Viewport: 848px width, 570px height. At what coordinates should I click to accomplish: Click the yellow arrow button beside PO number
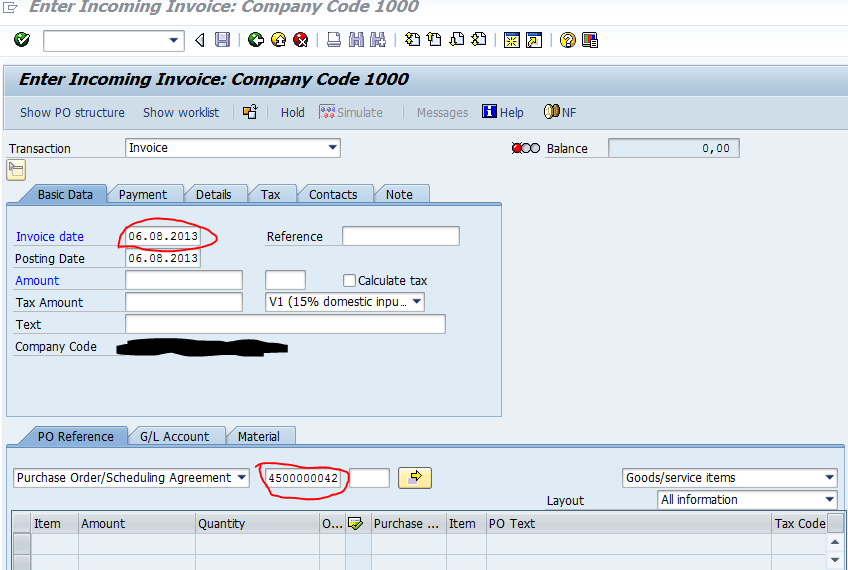415,478
